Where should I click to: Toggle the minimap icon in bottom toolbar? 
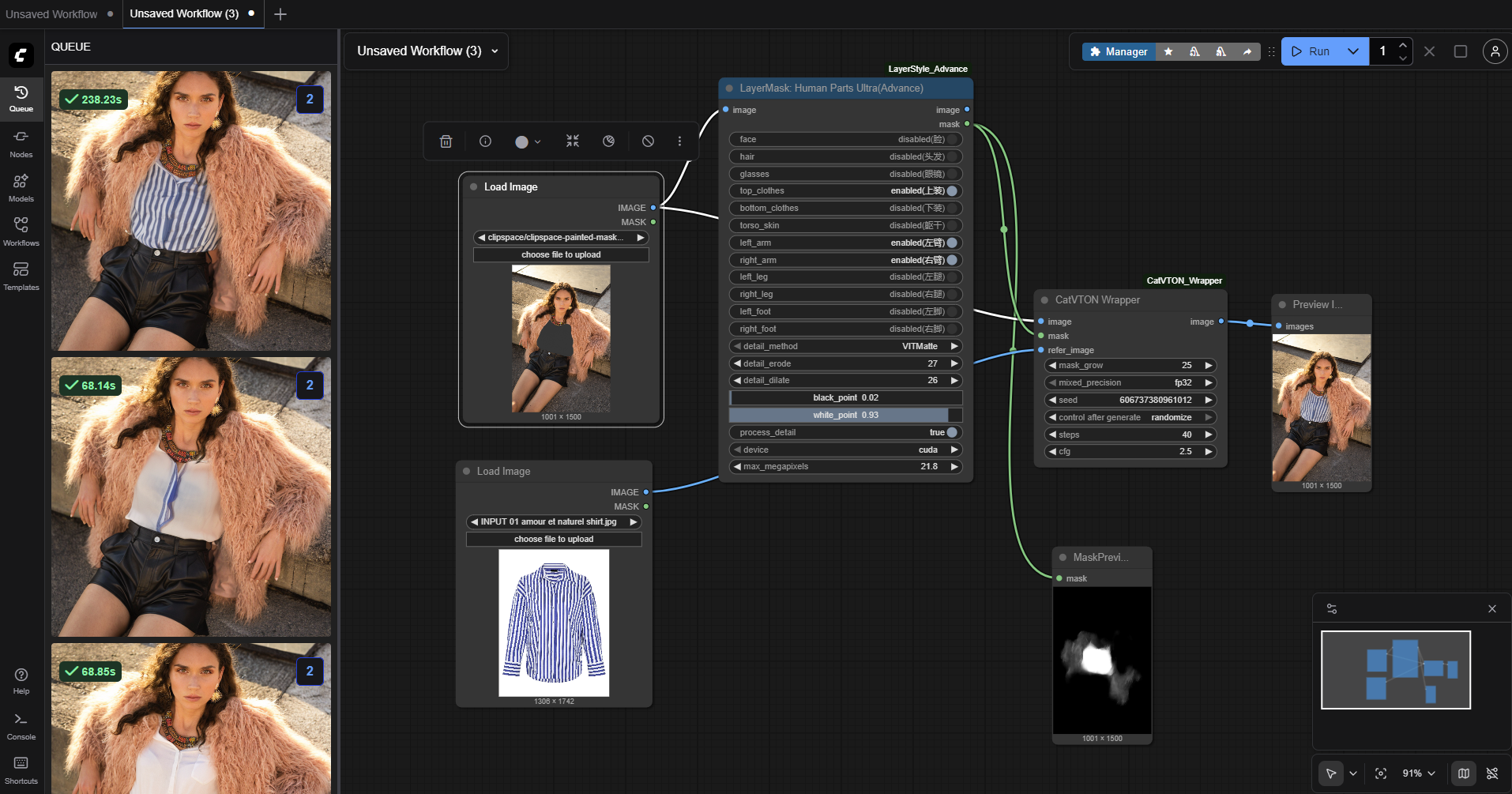tap(1464, 773)
